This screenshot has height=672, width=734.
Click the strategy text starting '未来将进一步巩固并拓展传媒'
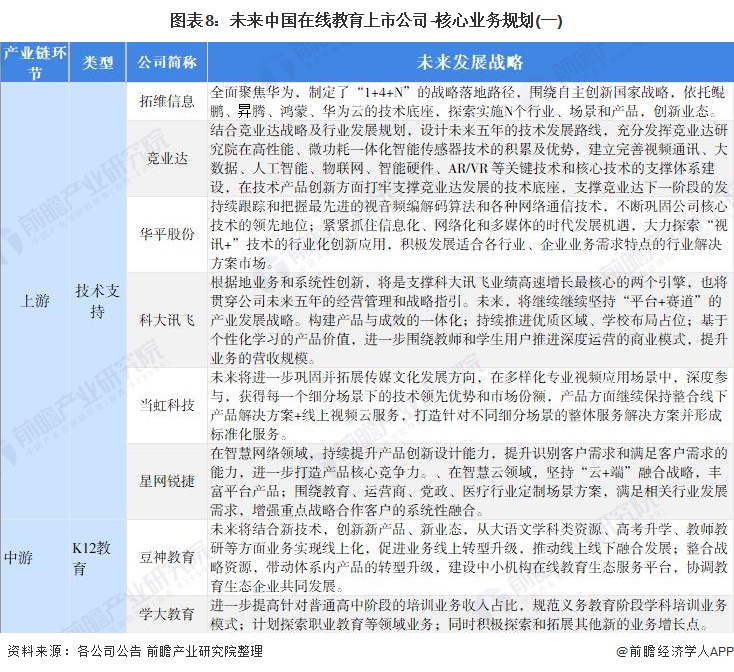point(469,406)
